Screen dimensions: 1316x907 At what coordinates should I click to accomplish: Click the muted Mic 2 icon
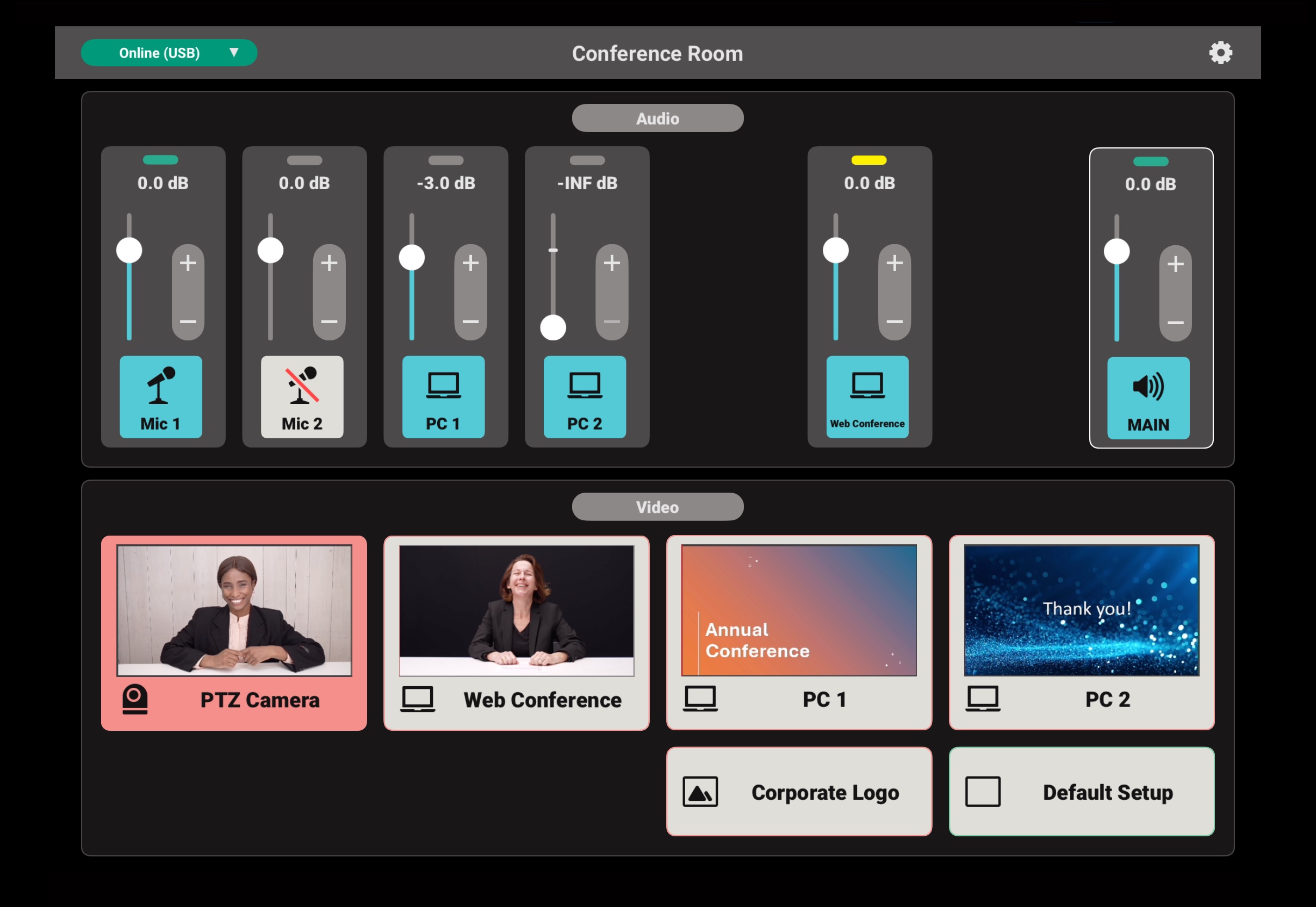click(302, 398)
